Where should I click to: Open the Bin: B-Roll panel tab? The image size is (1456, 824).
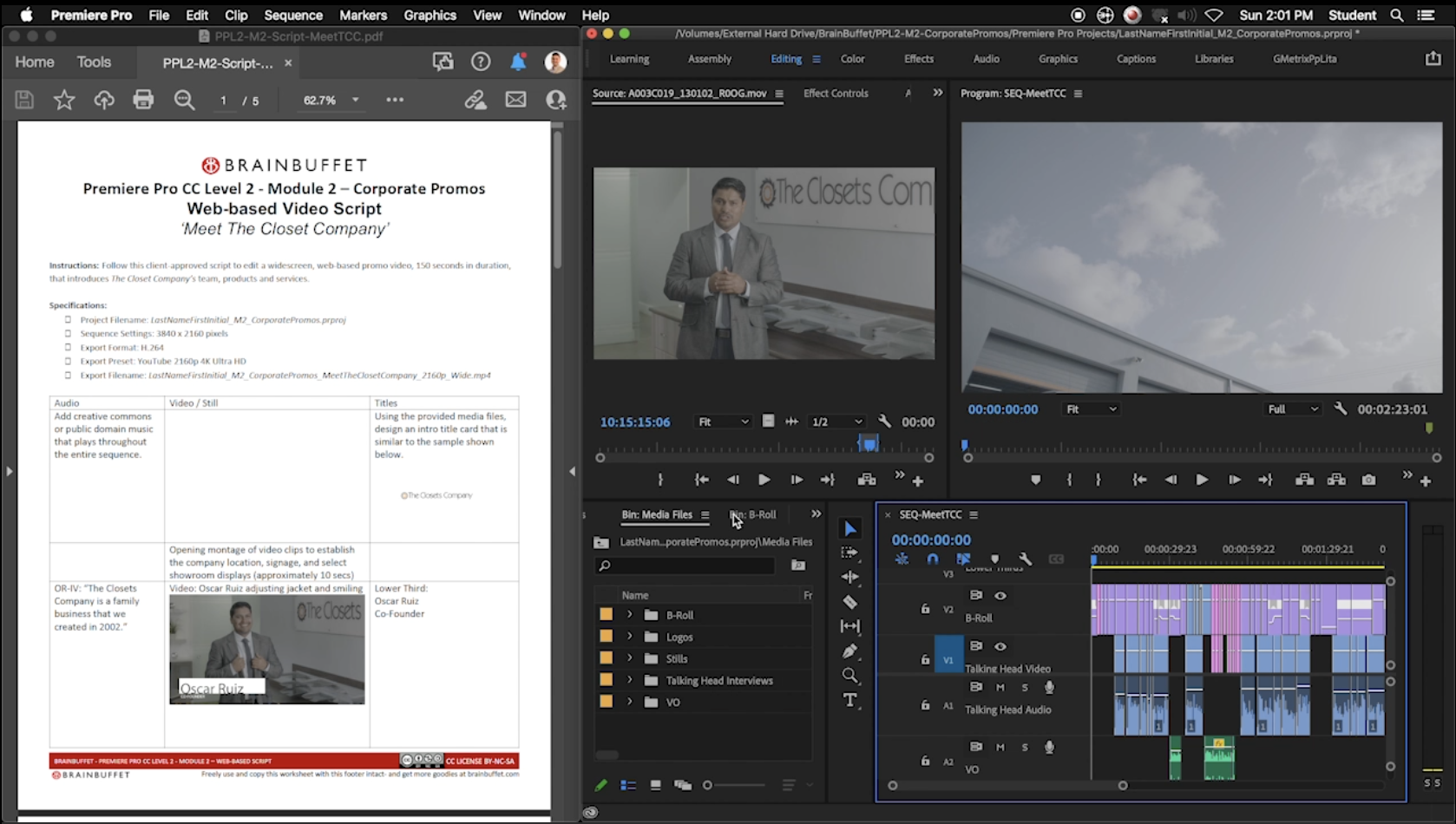753,514
